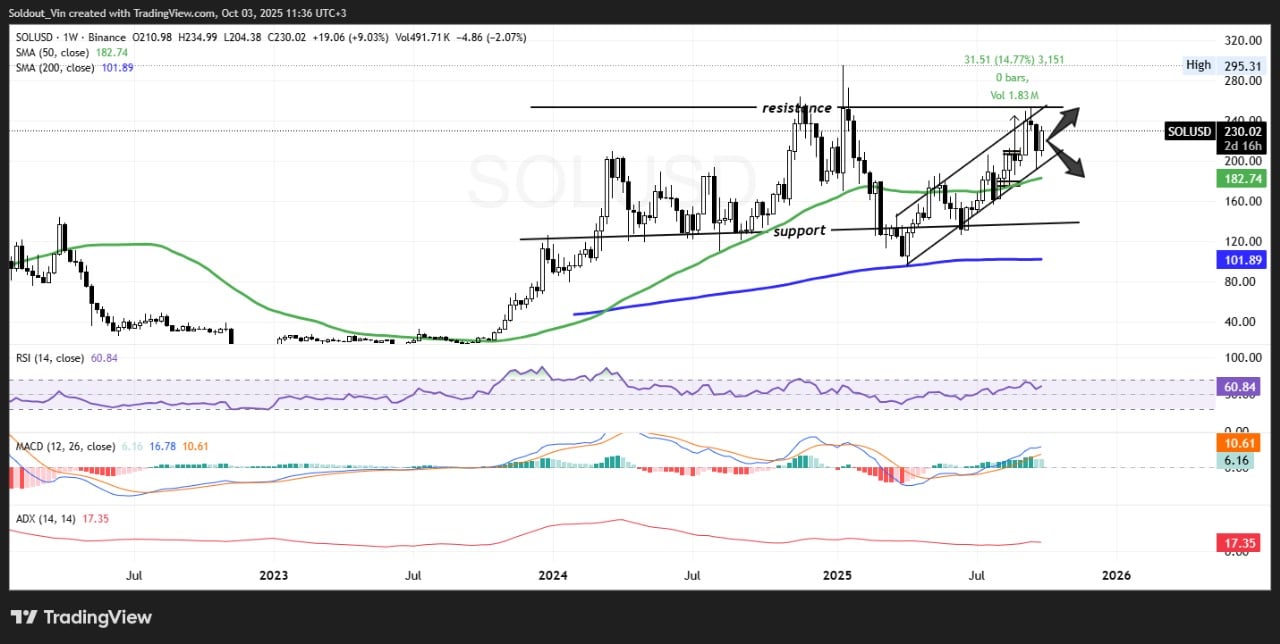
Task: Click the support text annotation
Action: pyautogui.click(x=799, y=231)
